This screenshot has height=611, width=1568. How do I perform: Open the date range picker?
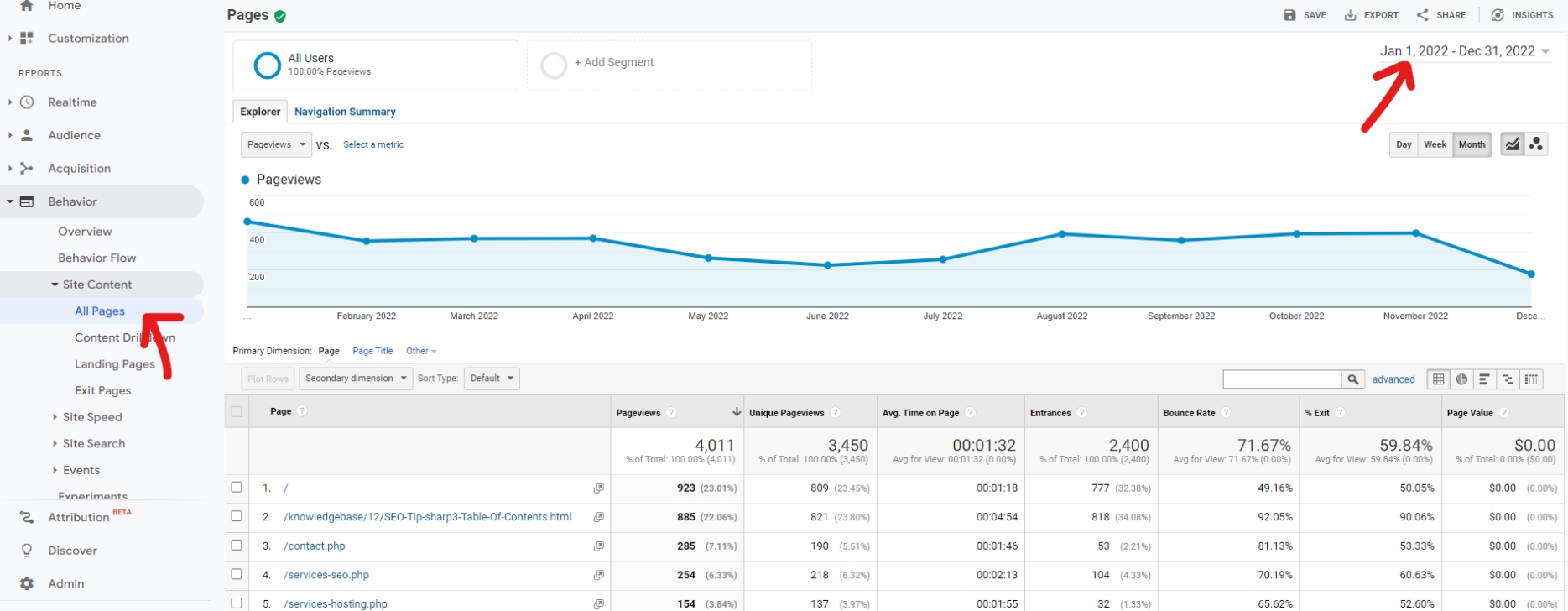click(x=1464, y=51)
